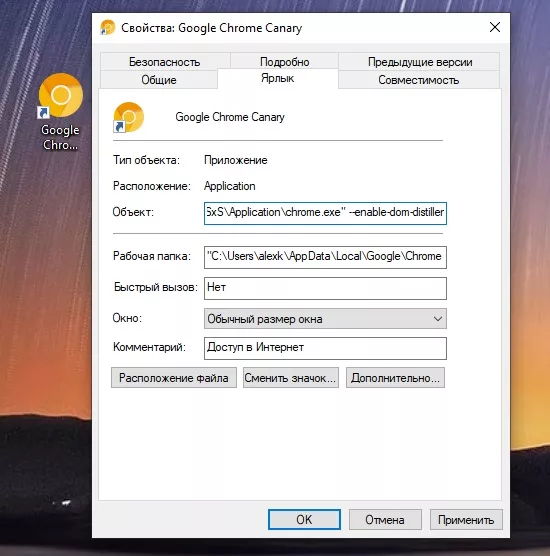The width and height of the screenshot is (550, 556).
Task: Open the Подробно tab
Action: coord(284,62)
